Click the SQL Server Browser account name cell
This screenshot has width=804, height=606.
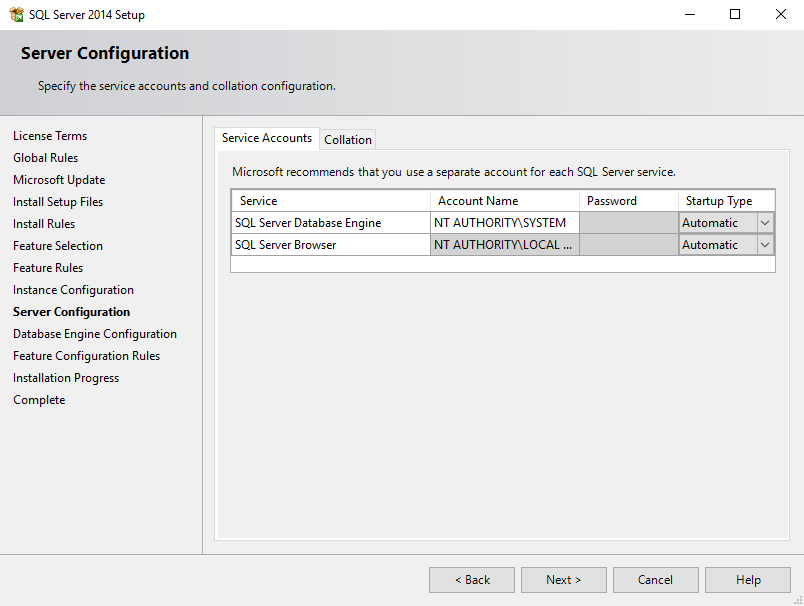pyautogui.click(x=505, y=245)
